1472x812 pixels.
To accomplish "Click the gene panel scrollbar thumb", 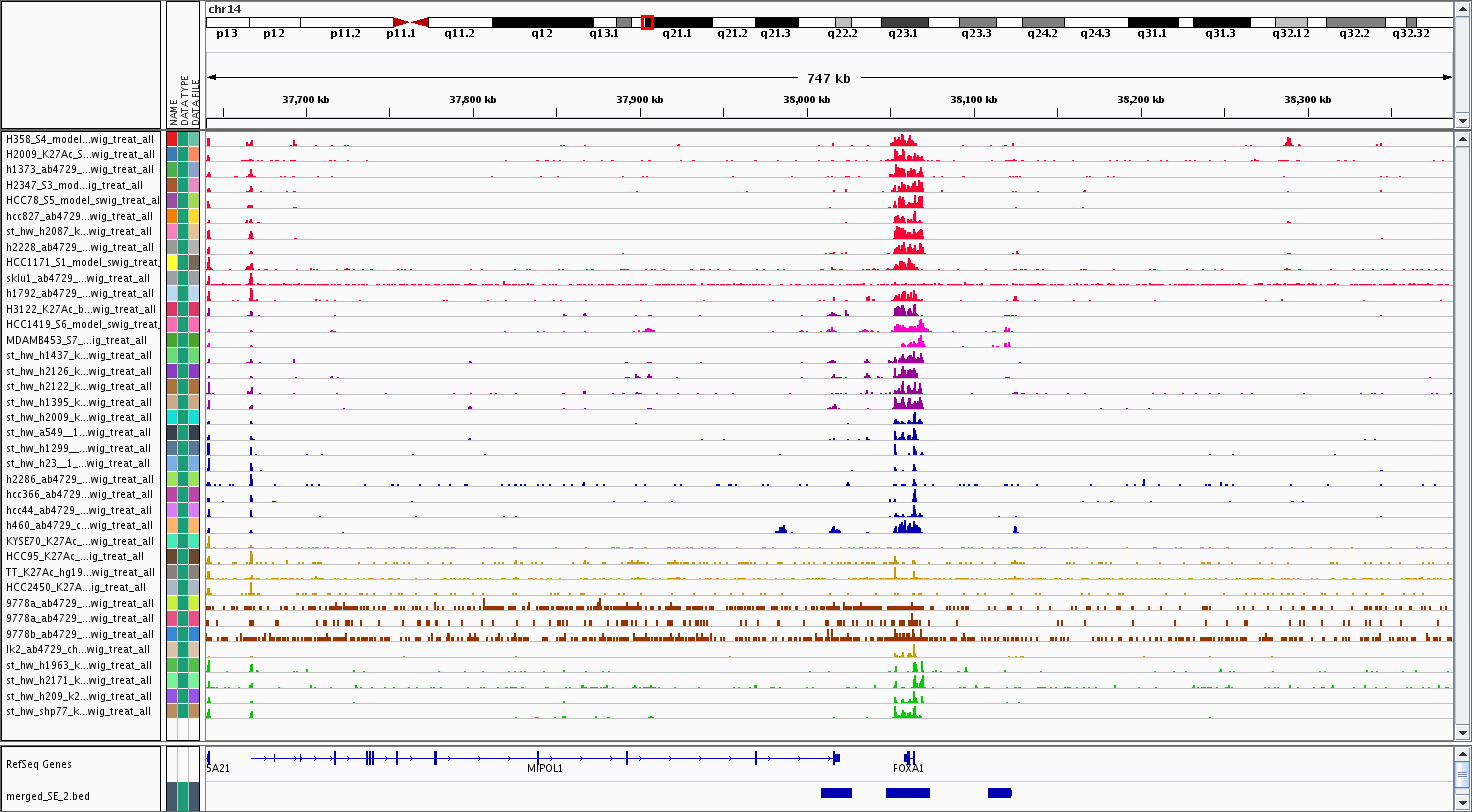I will (x=1461, y=771).
